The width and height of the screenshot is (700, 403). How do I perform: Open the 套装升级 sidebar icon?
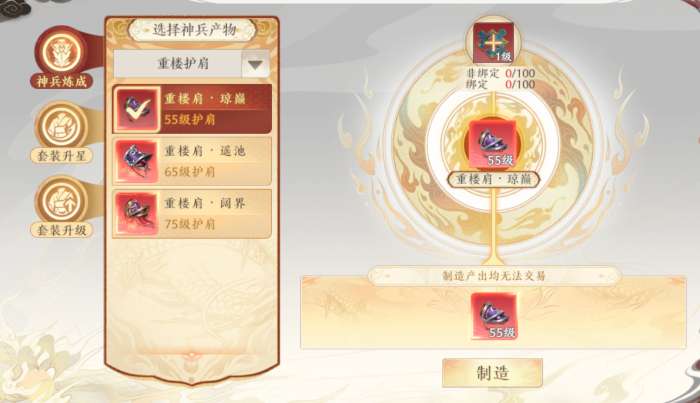click(x=62, y=201)
